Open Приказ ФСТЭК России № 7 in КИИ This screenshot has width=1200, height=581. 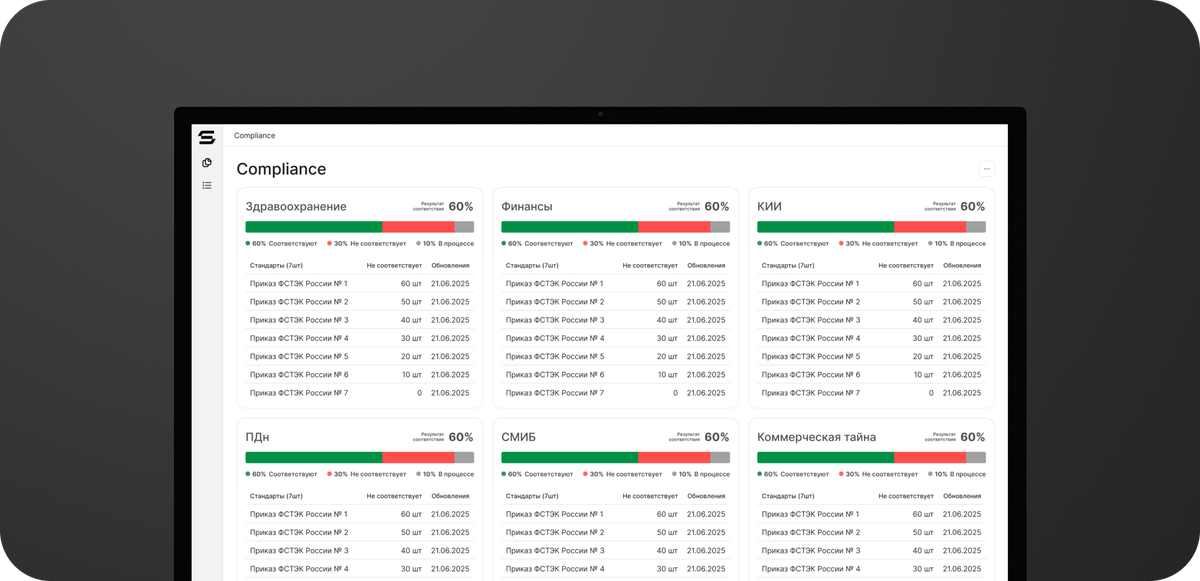[x=811, y=393]
